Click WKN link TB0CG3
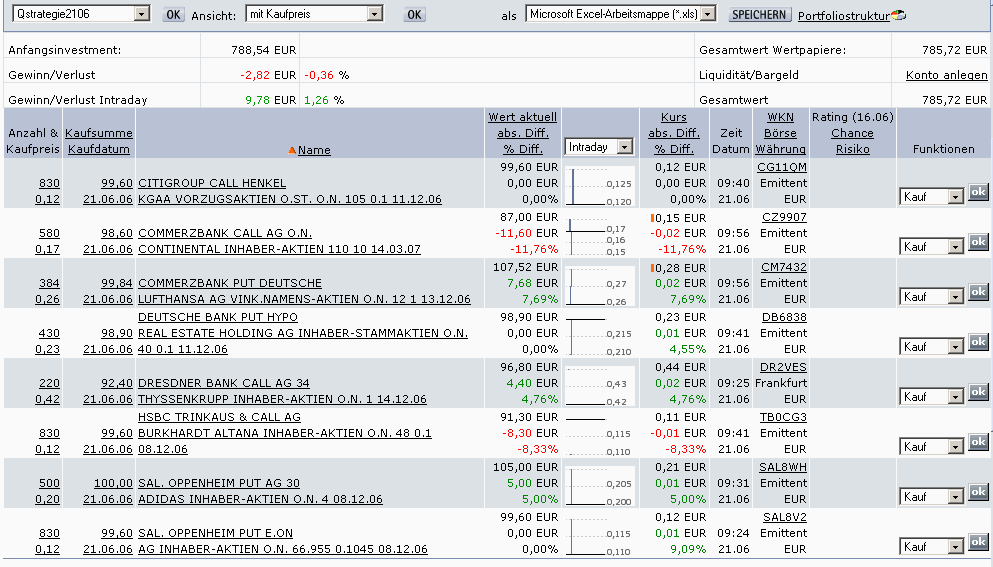993x567 pixels. [x=783, y=417]
